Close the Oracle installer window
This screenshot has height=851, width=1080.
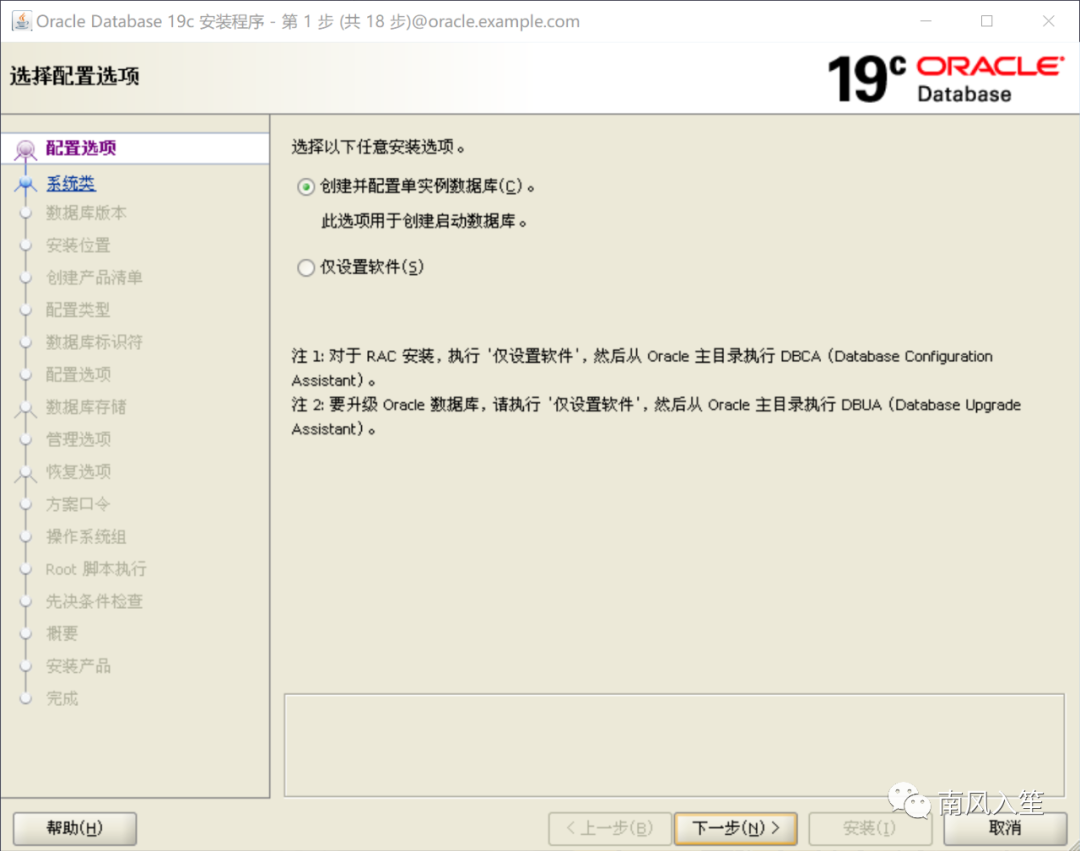[x=1048, y=21]
